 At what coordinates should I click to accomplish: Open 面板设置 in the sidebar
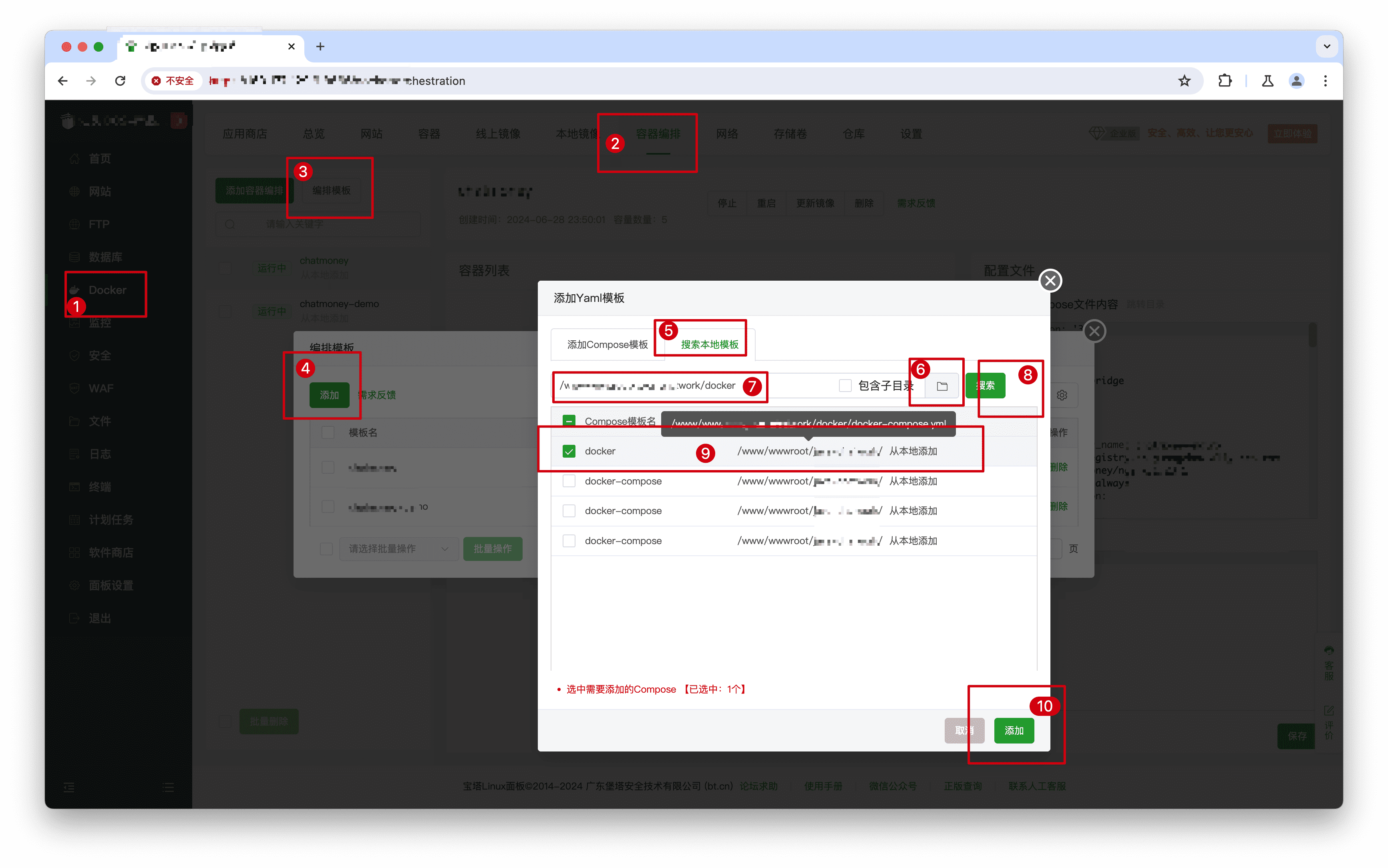pyautogui.click(x=110, y=585)
